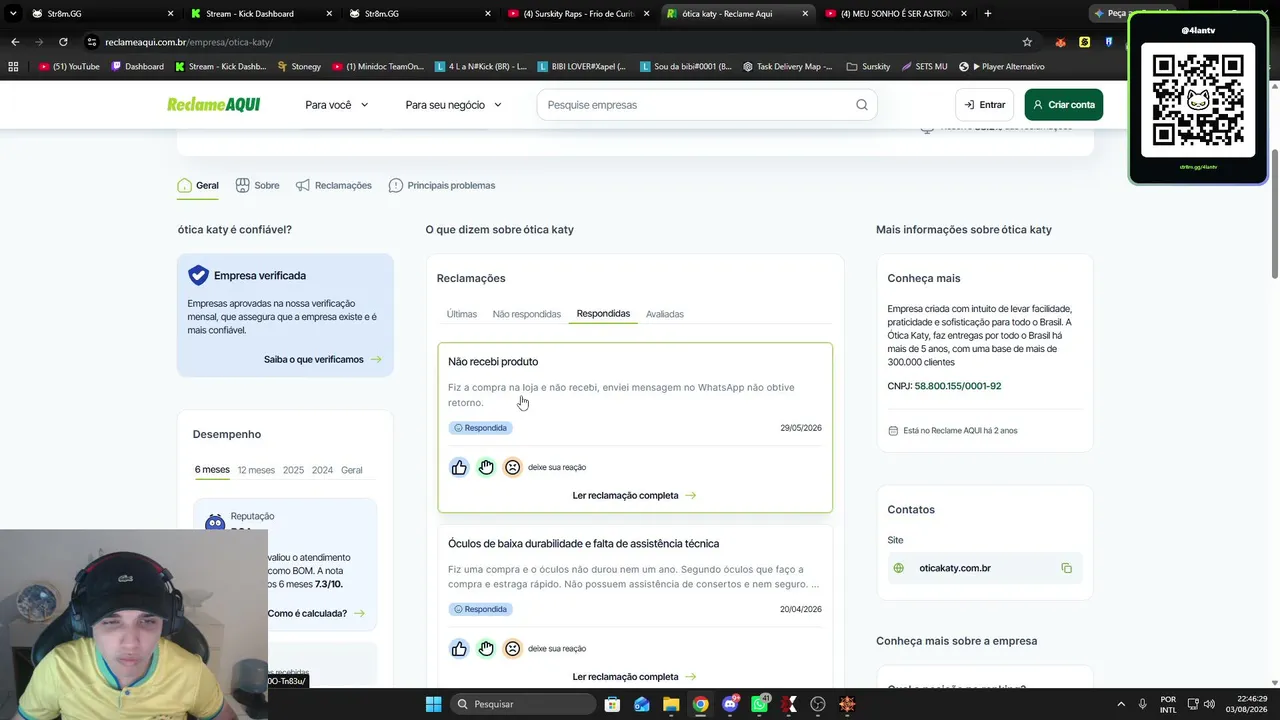The width and height of the screenshot is (1280, 720).
Task: Show 'Últimas' complaints
Action: point(462,314)
